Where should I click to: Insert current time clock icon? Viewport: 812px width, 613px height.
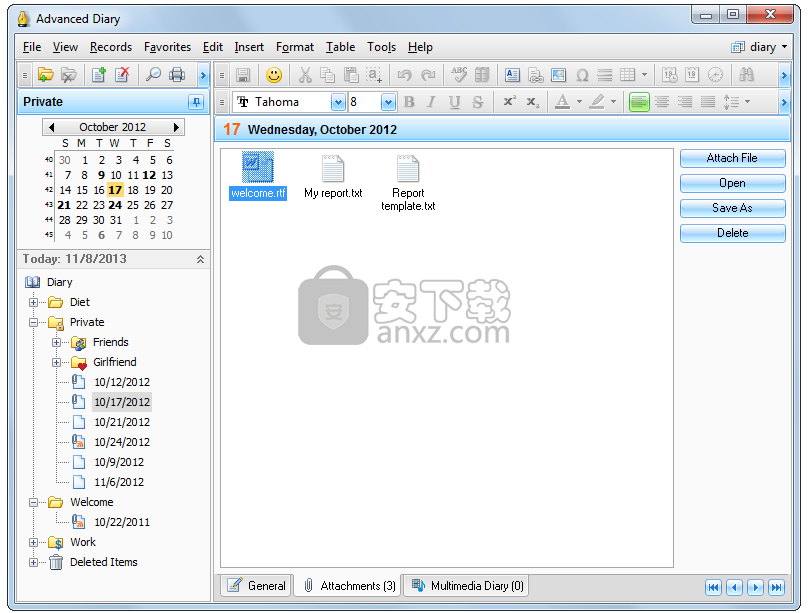(716, 75)
